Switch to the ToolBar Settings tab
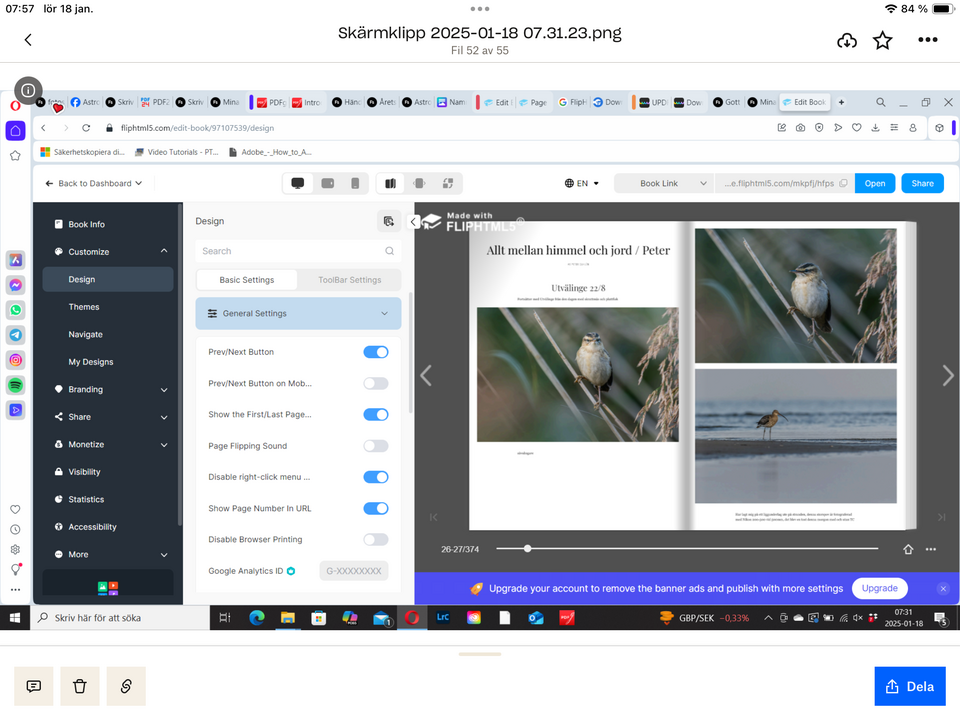The image size is (960, 720). 350,280
